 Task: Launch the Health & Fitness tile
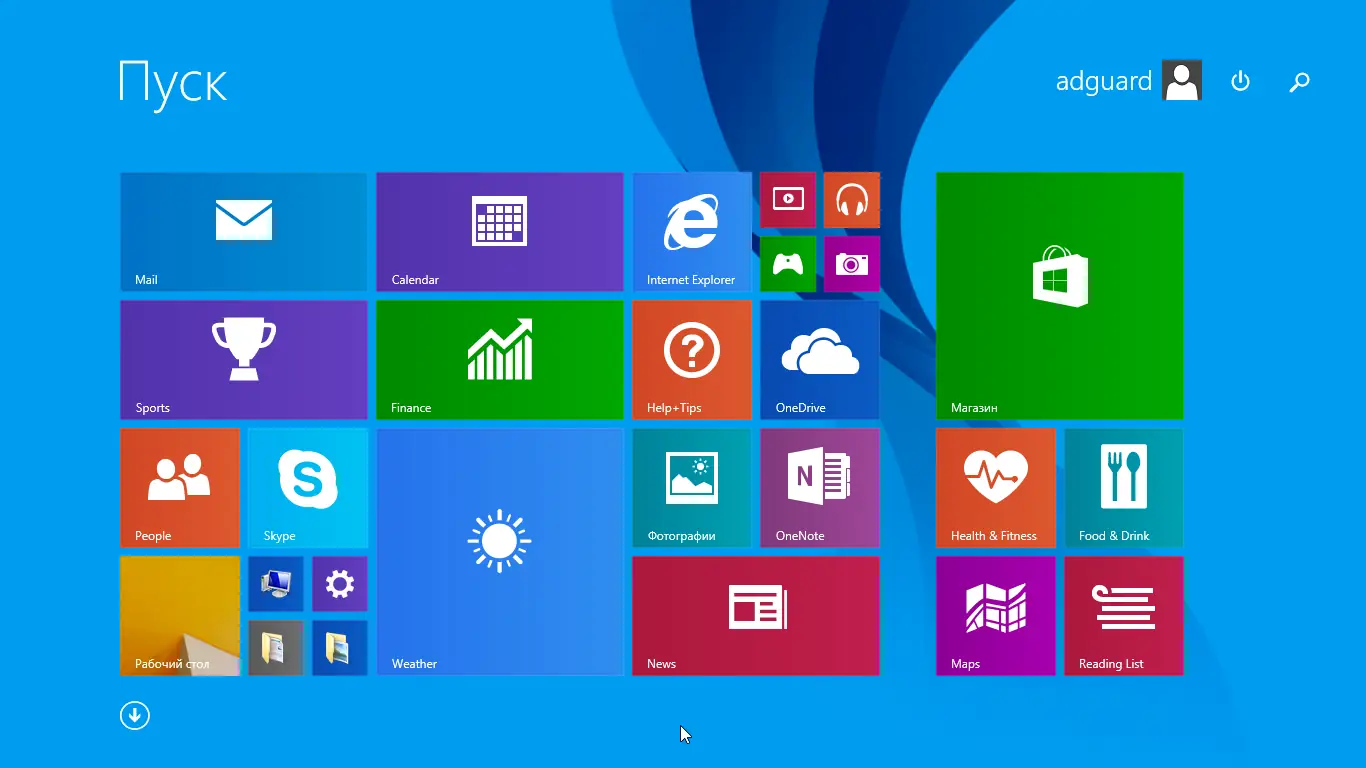[x=996, y=488]
